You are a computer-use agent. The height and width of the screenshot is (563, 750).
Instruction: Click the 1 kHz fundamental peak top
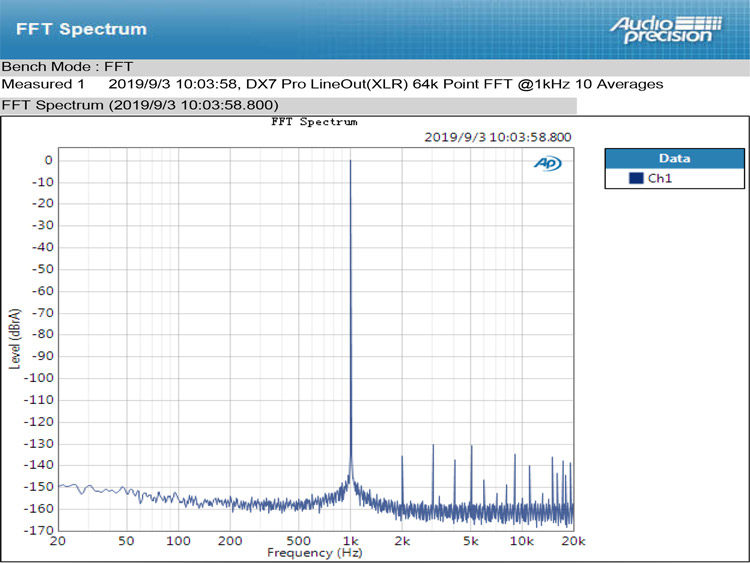tap(351, 161)
